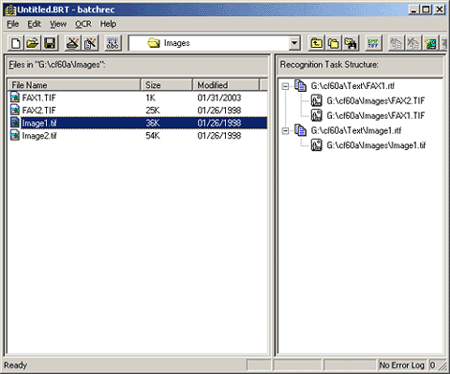This screenshot has height=374, width=450.
Task: Collapse the Image1.rtf task tree node
Action: [285, 131]
